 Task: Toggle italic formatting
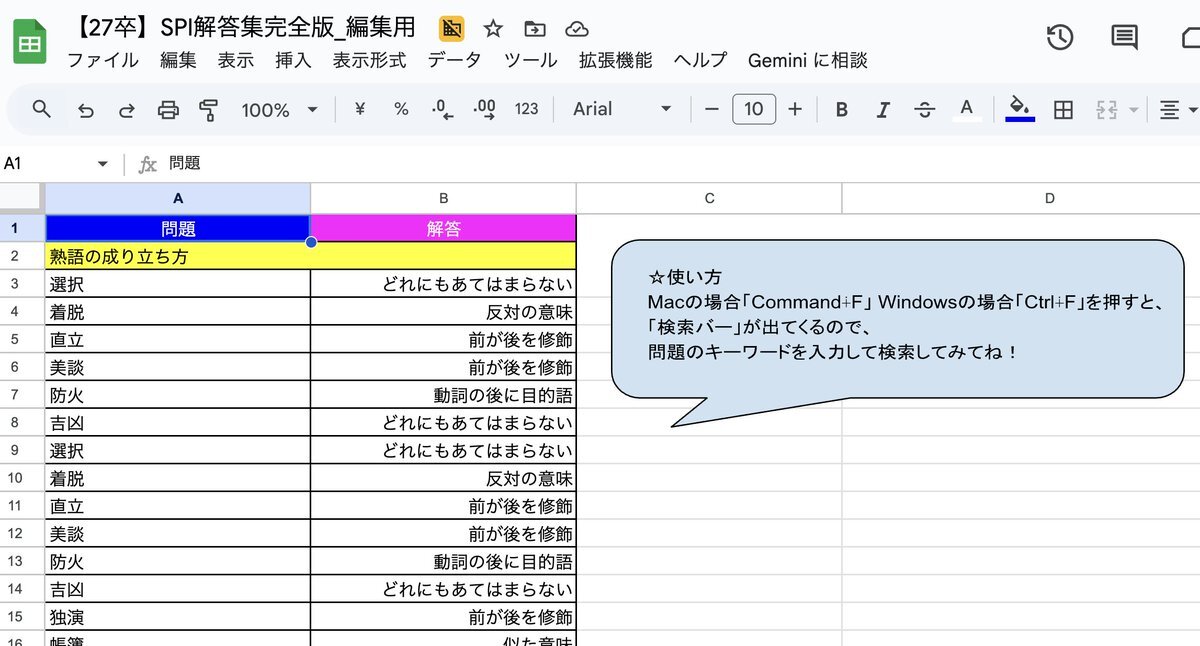point(883,109)
